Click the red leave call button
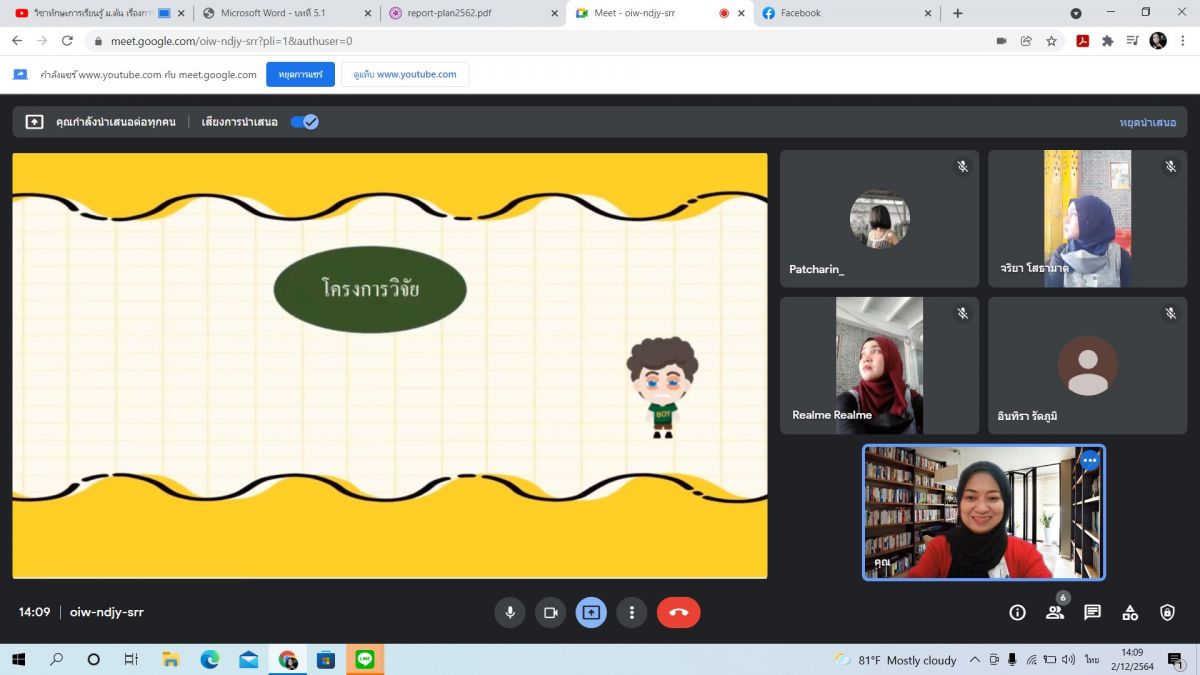 coord(678,613)
